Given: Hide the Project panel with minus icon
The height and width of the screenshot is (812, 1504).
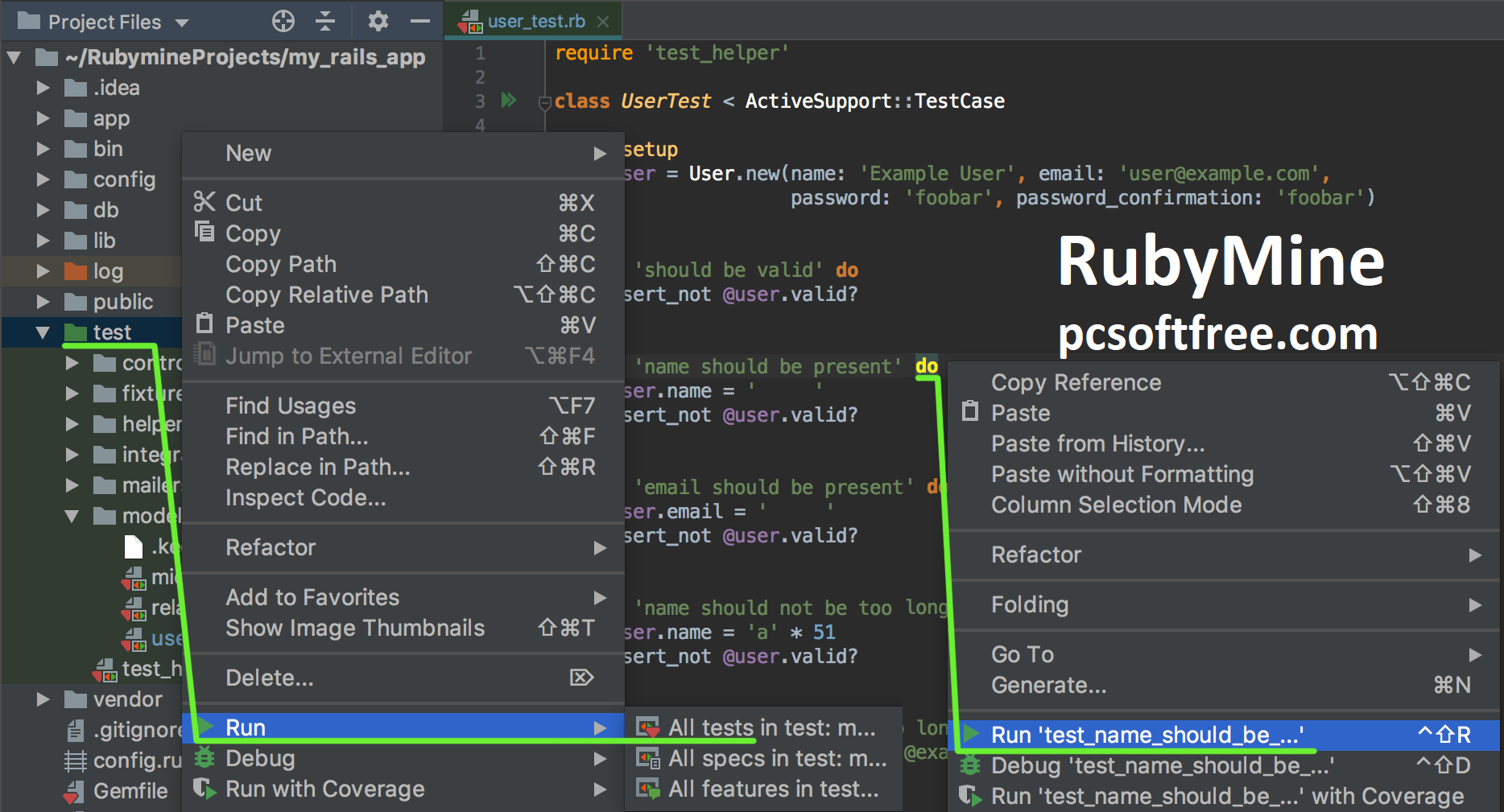Looking at the screenshot, I should (x=420, y=21).
